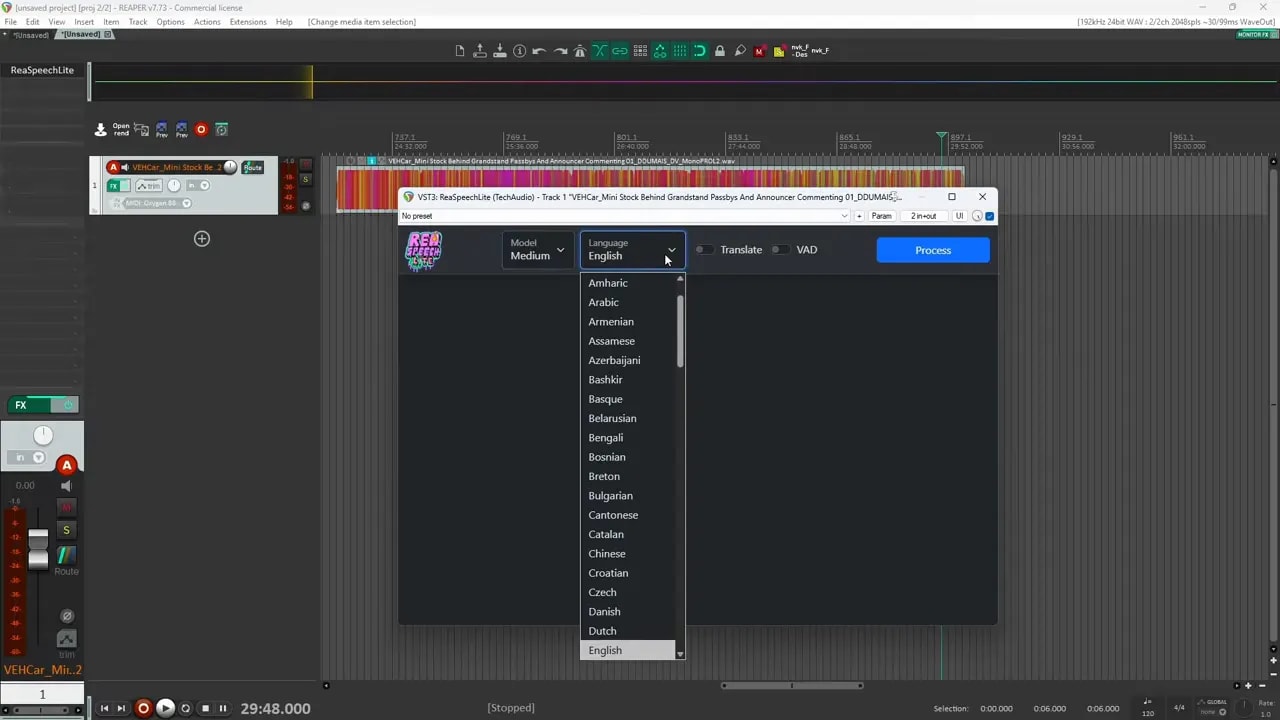Toggle the locking padlock icon
This screenshot has height=720, width=1280.
pos(720,51)
